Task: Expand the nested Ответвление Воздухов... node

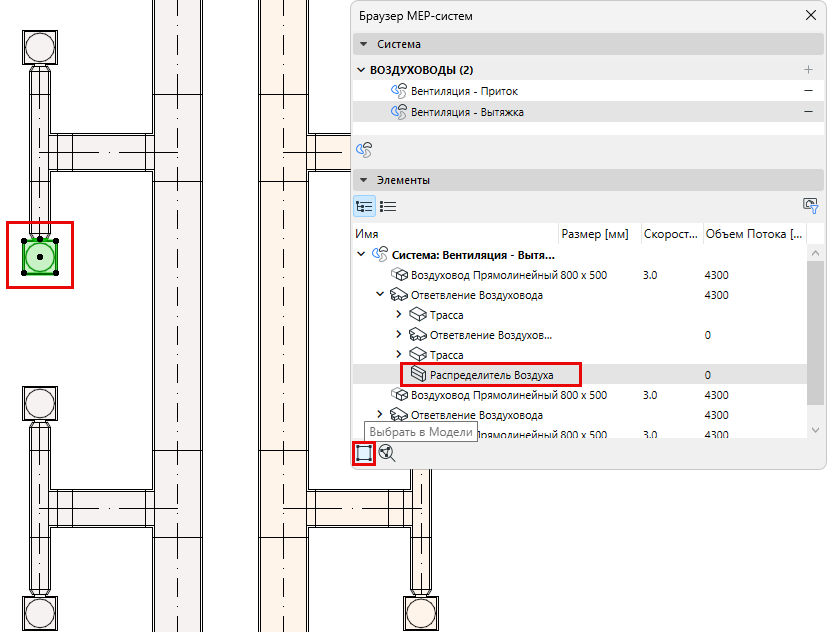Action: (x=399, y=334)
